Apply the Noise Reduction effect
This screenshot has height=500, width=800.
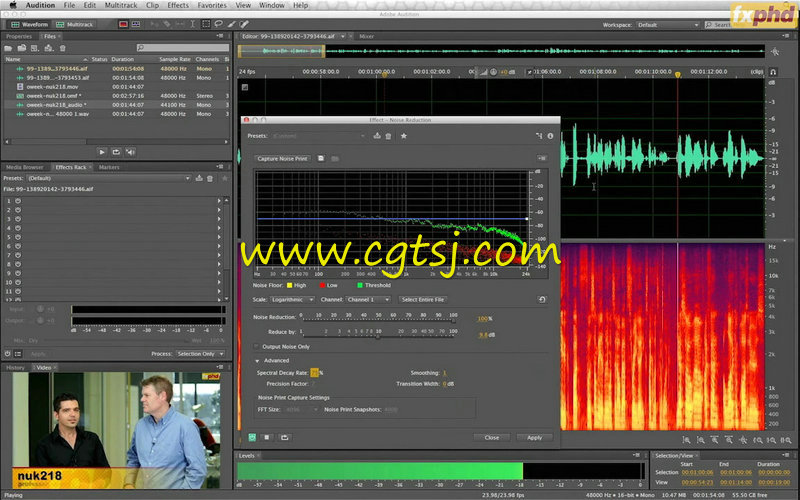534,437
